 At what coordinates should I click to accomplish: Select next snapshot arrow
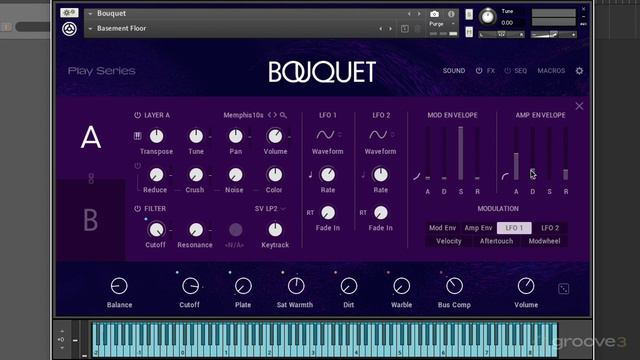click(390, 29)
